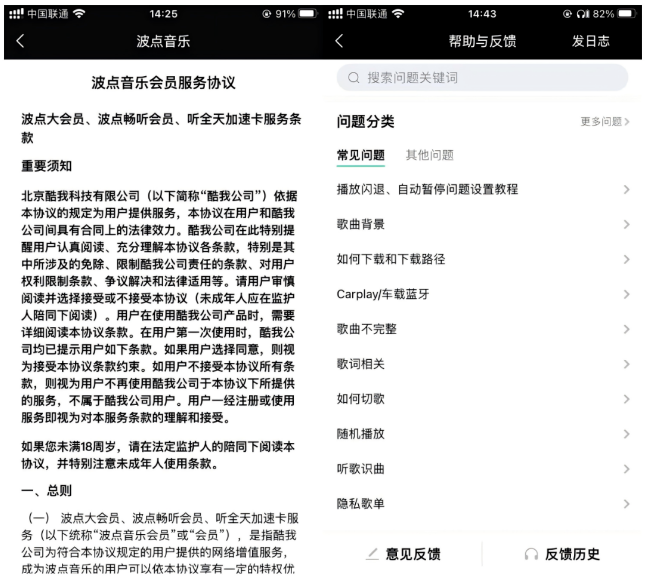The width and height of the screenshot is (647, 578).
Task: Tap the 14:25 clock on left screen
Action: (x=163, y=14)
